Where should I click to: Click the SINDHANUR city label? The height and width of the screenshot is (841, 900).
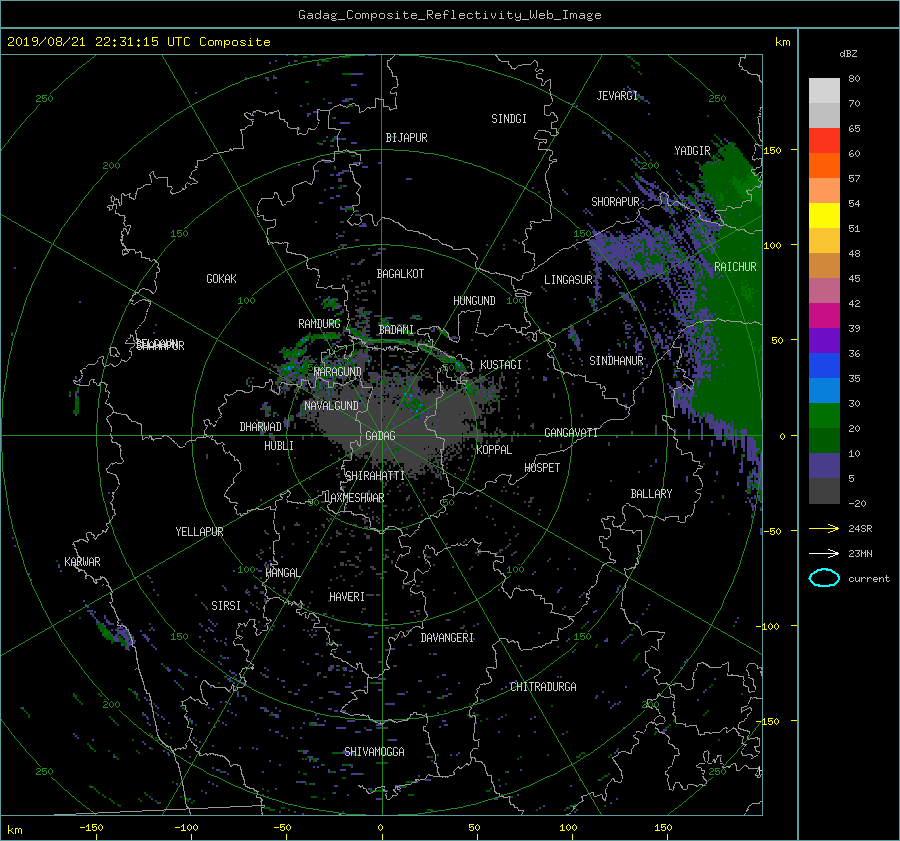tap(616, 361)
